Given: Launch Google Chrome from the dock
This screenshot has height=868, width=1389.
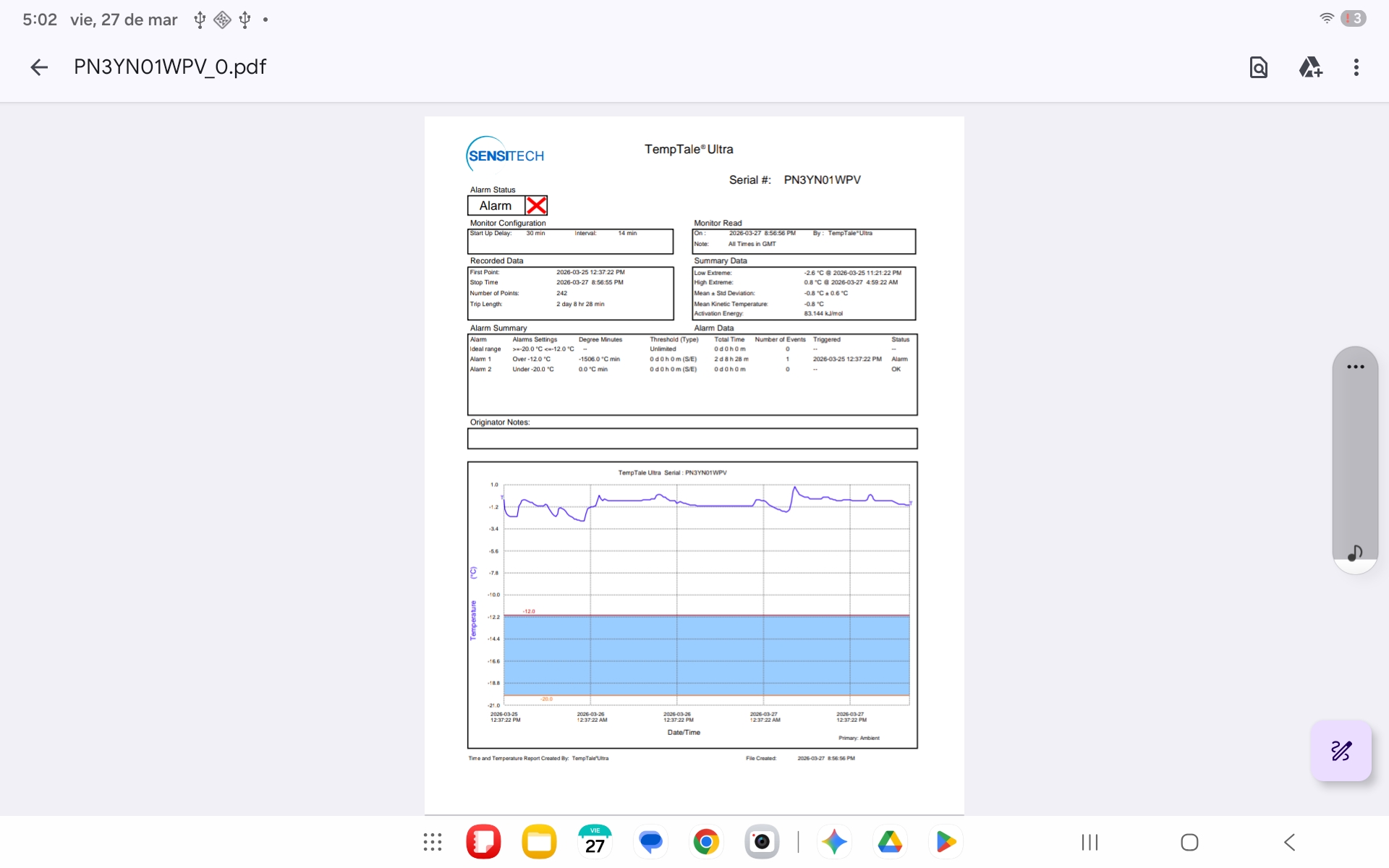Looking at the screenshot, I should pos(706,842).
